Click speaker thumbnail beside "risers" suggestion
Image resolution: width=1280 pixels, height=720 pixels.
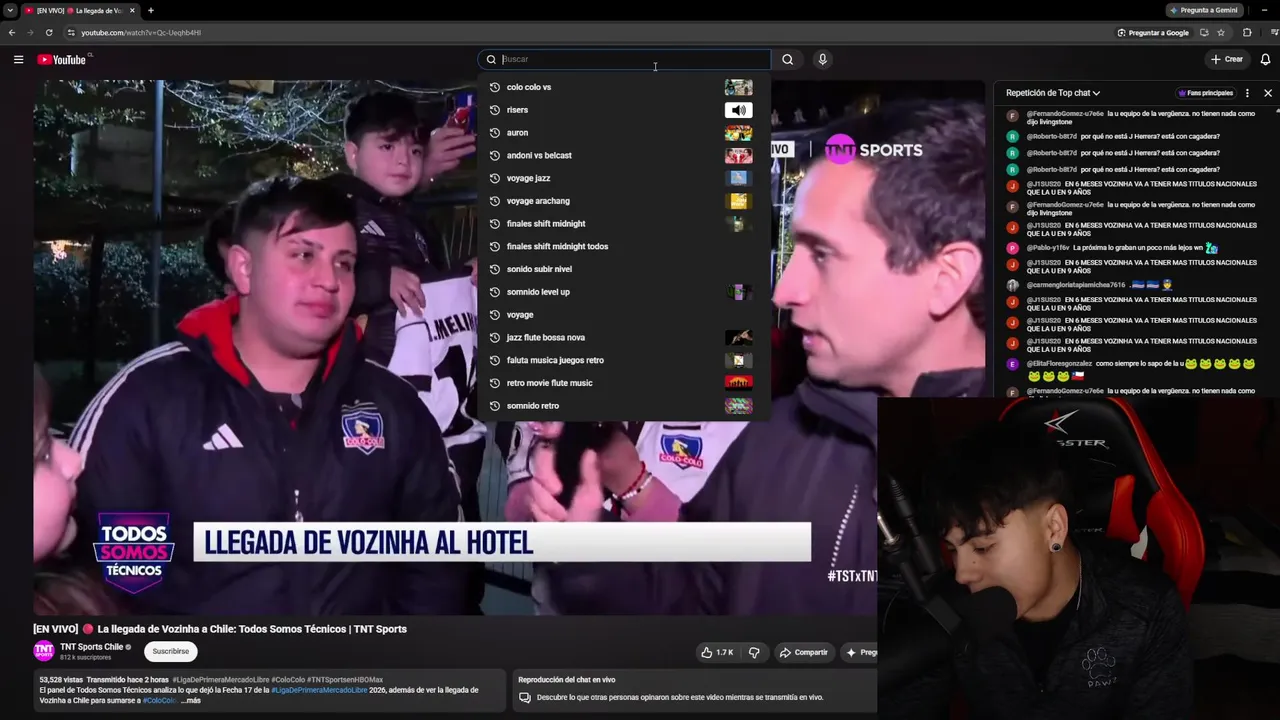[739, 110]
